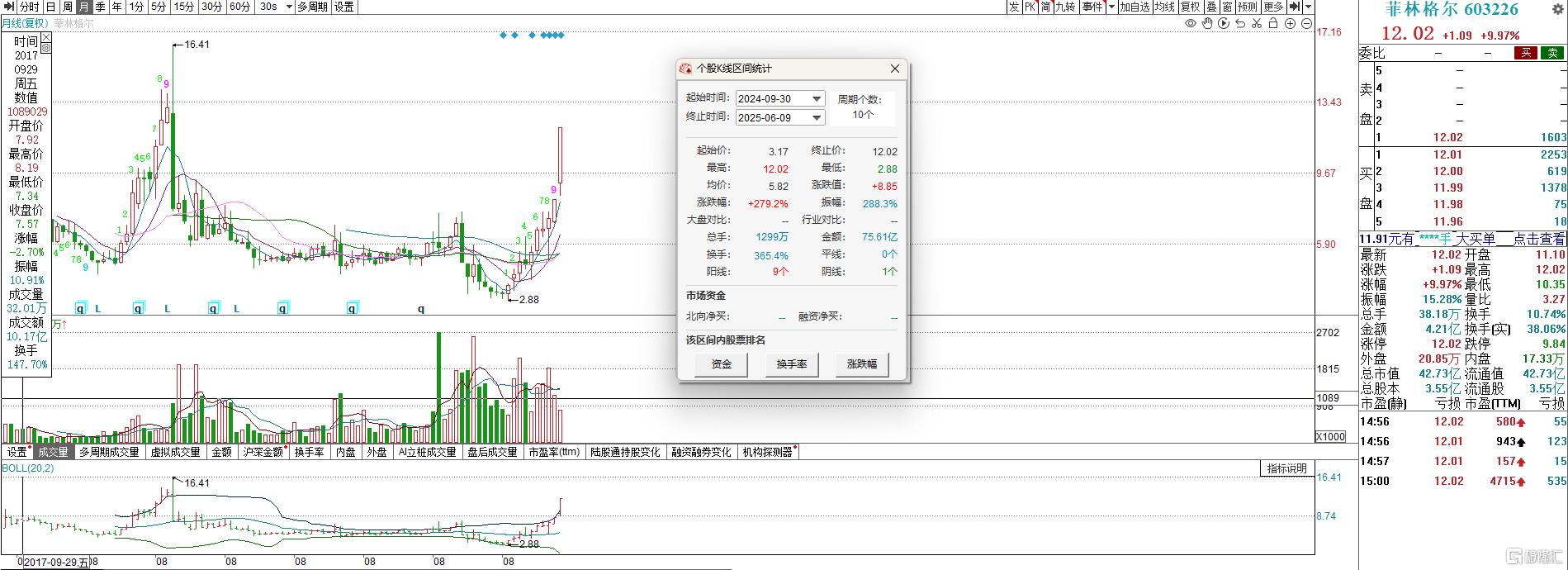
Task: Close the 个股K线区间统计 dialog
Action: pos(895,69)
